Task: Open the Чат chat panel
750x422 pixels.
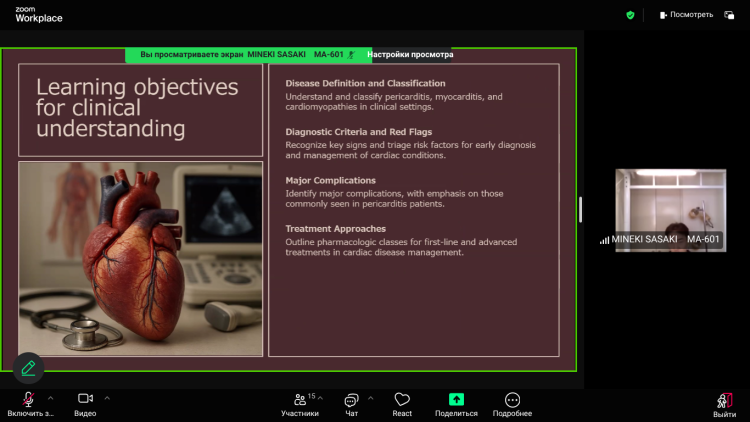Action: pos(351,399)
